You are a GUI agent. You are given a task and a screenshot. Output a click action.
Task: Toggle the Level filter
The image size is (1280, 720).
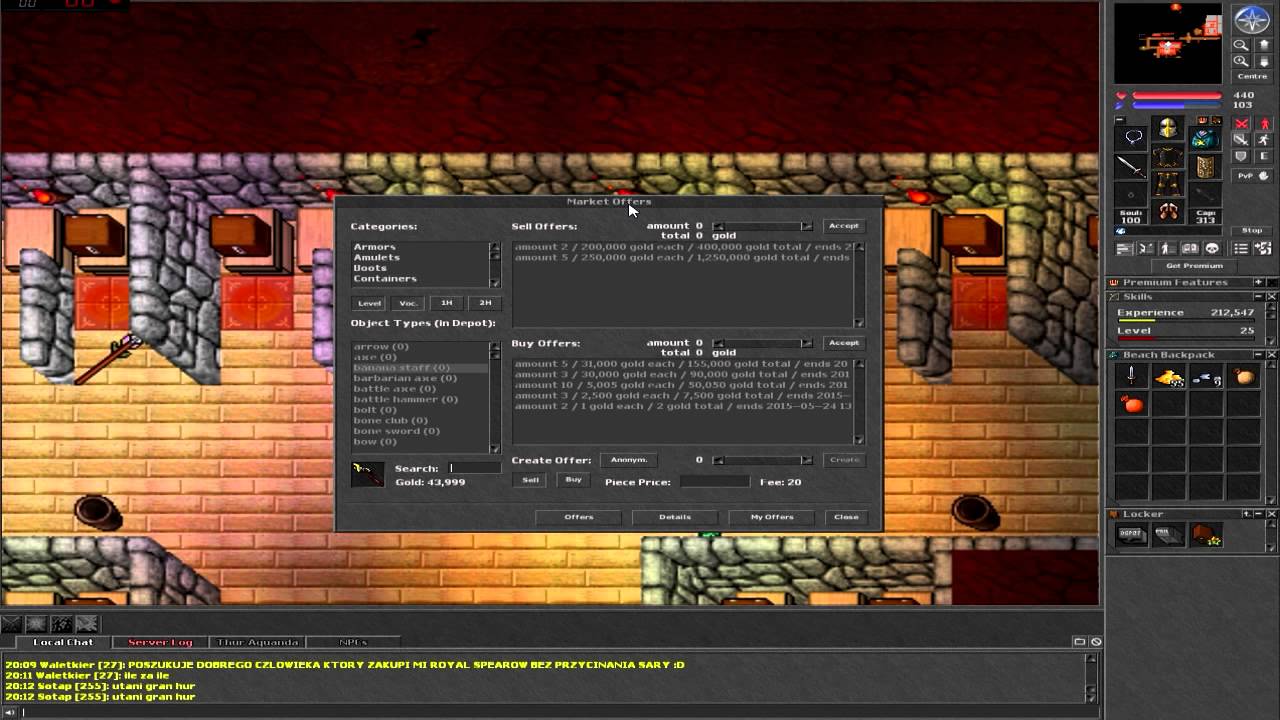pyautogui.click(x=370, y=303)
